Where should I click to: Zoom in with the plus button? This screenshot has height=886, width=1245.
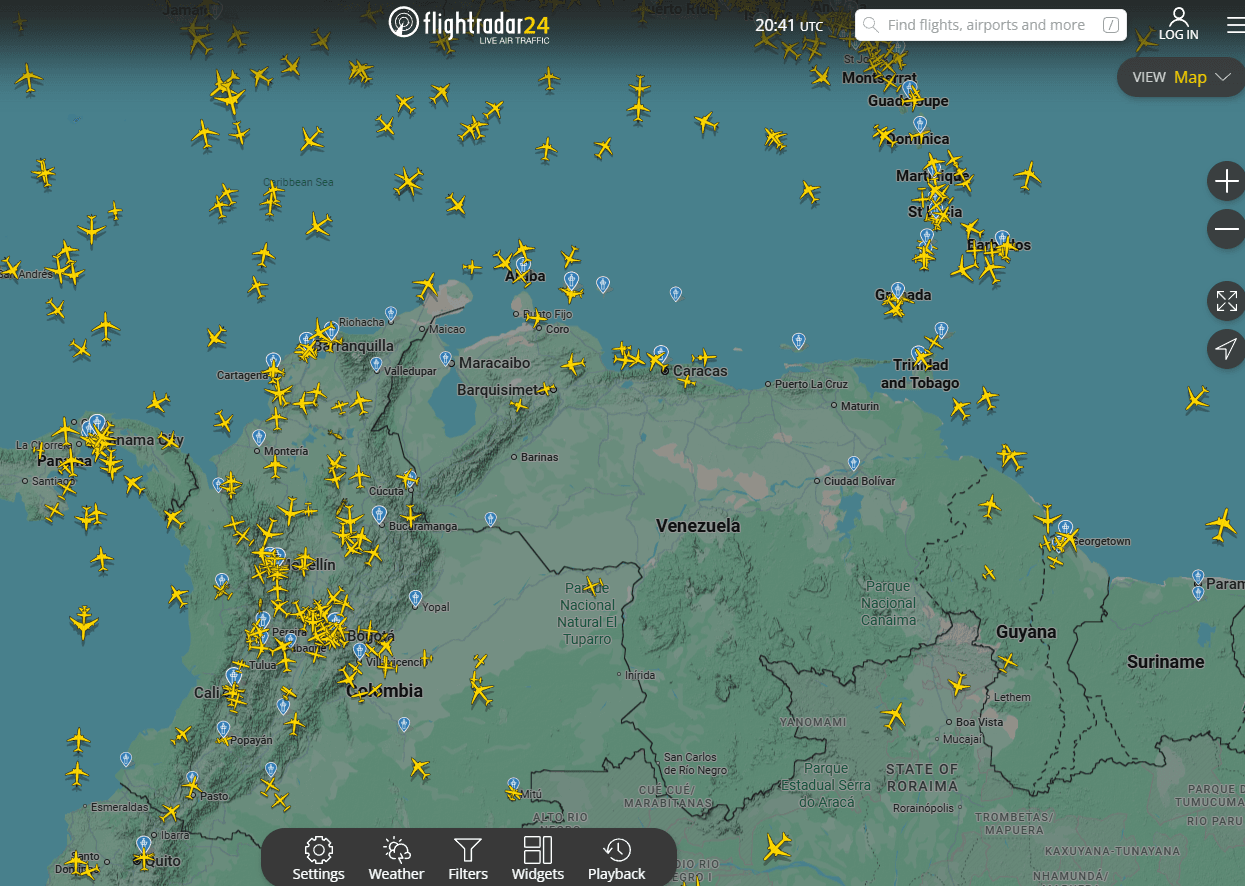click(1226, 181)
